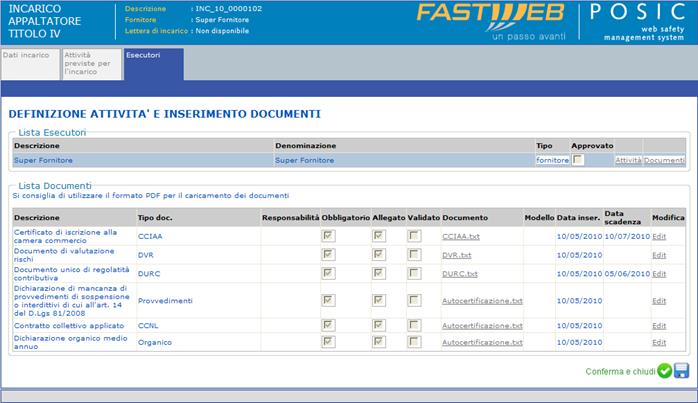The image size is (698, 403).
Task: Click Dichiarazione organico medio annuo description
Action: click(x=70, y=342)
